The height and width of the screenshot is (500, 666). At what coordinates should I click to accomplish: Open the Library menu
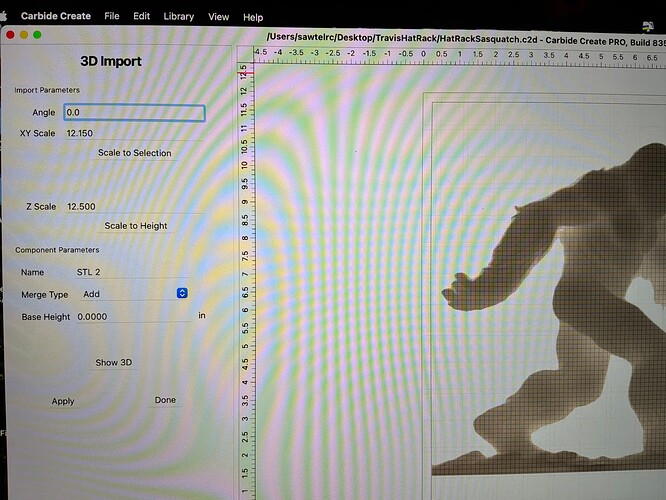(x=179, y=17)
